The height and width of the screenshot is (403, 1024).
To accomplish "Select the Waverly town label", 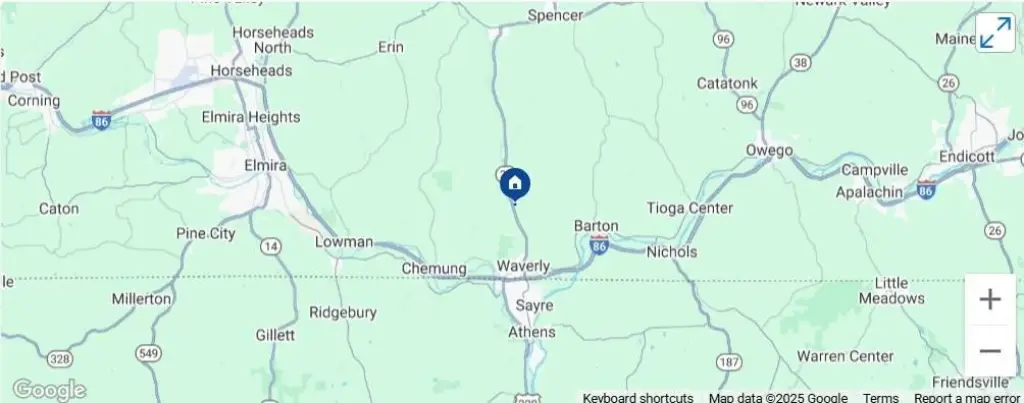I will pyautogui.click(x=523, y=266).
